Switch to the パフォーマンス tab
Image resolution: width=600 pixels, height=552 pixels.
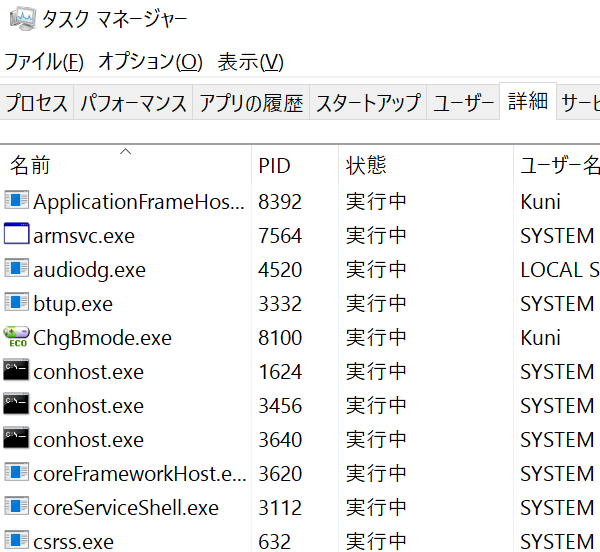coord(133,103)
